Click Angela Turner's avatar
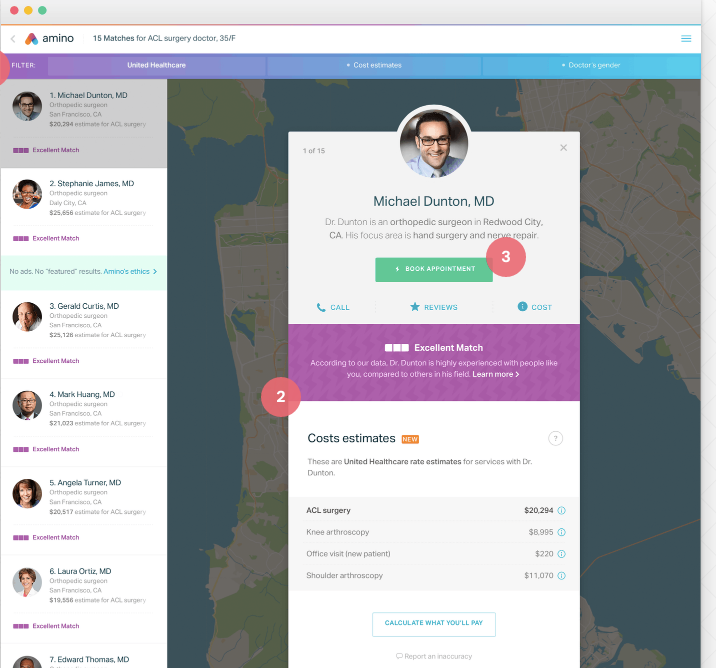 point(27,493)
